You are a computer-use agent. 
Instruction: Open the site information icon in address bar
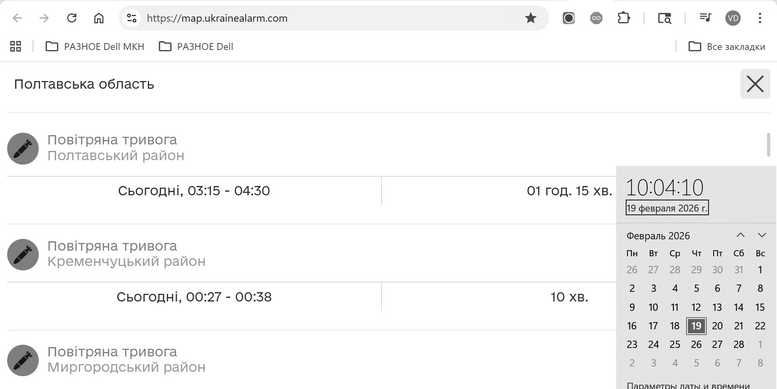[131, 18]
